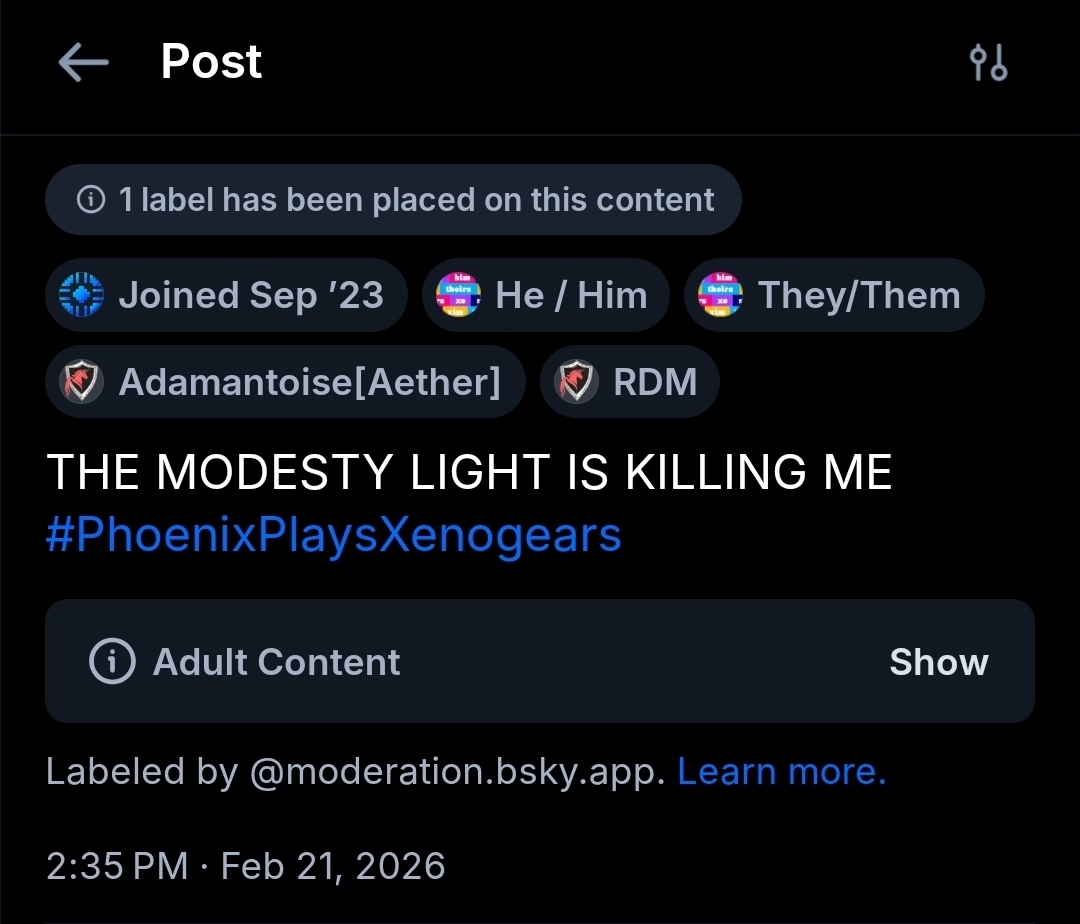
Task: Click the Joined Sep '23 badge icon
Action: point(82,295)
